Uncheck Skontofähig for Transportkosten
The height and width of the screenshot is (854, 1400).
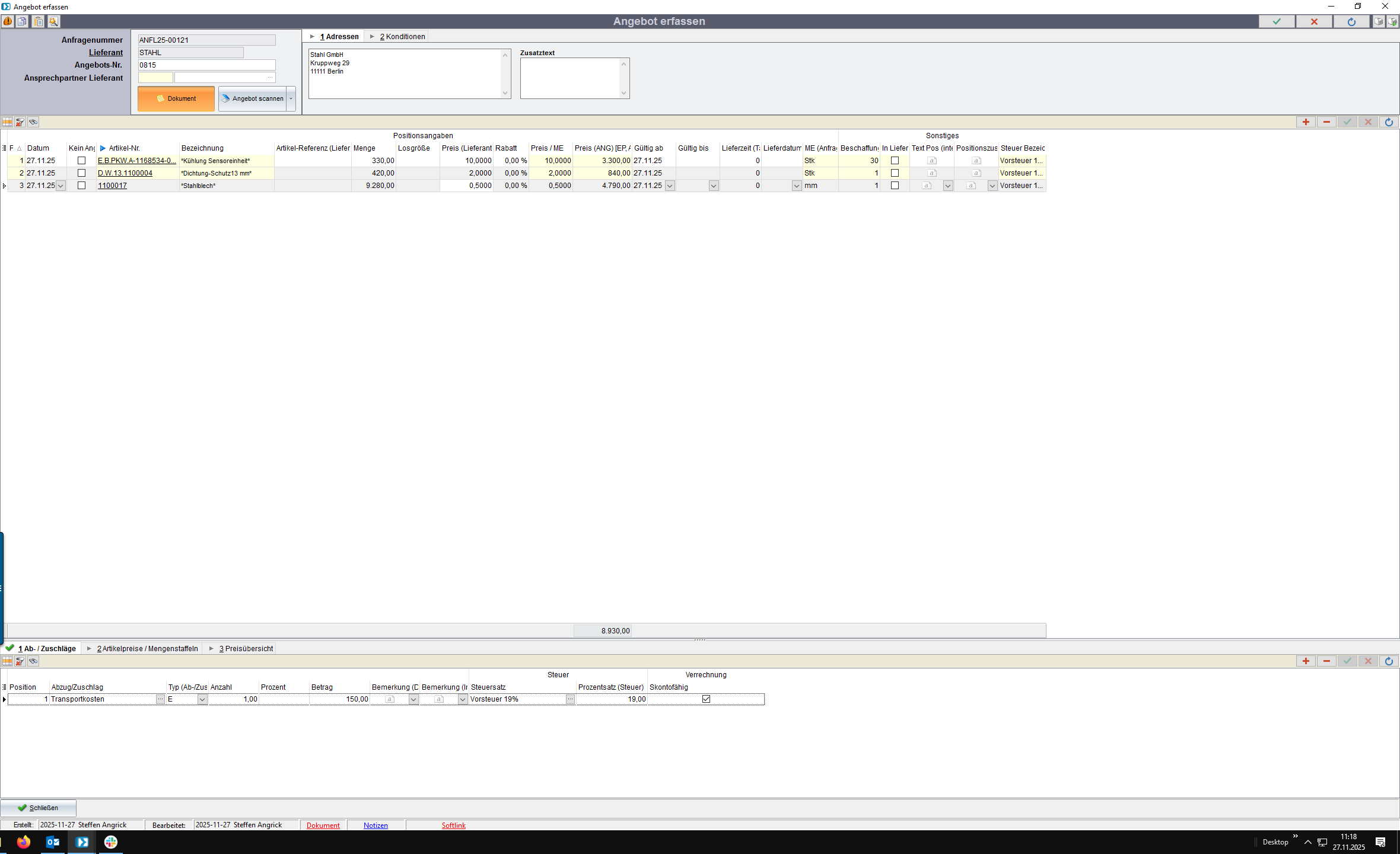point(706,699)
